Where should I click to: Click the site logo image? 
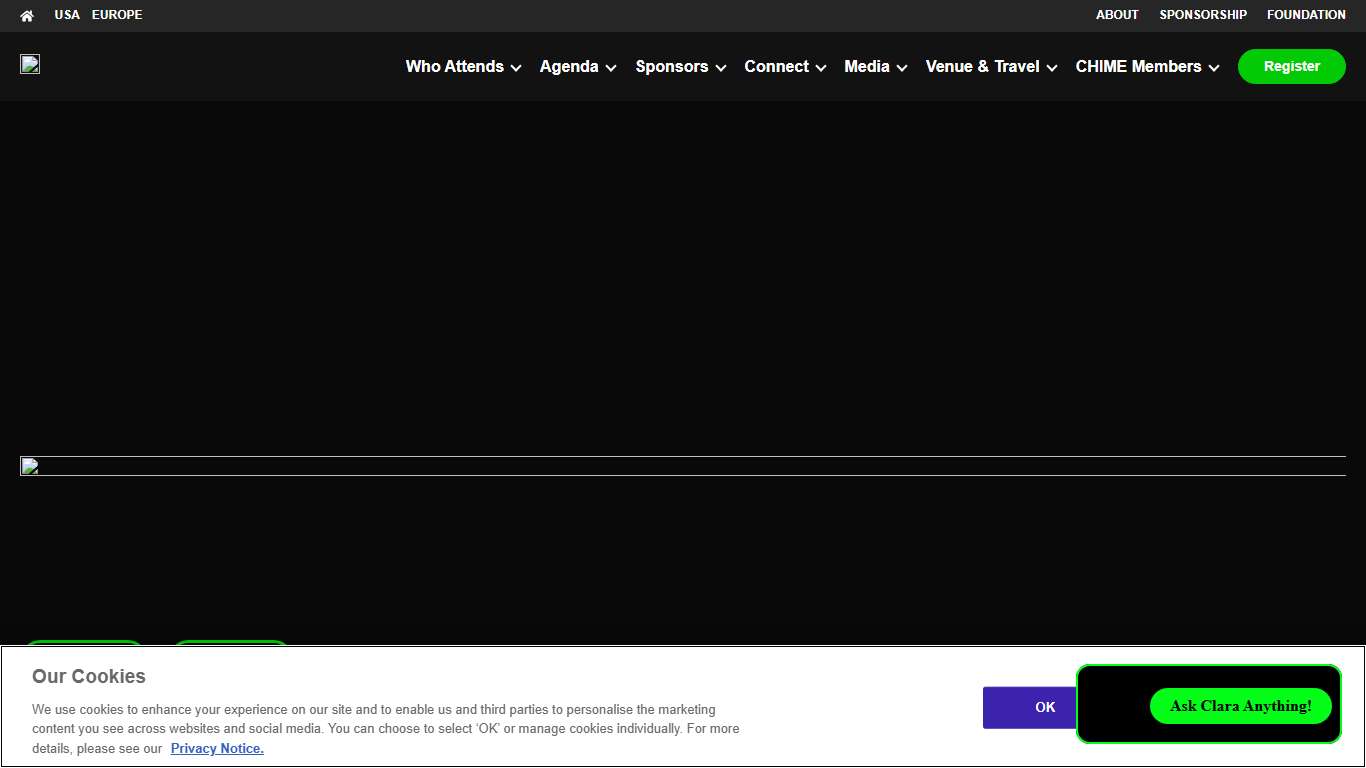click(x=30, y=65)
